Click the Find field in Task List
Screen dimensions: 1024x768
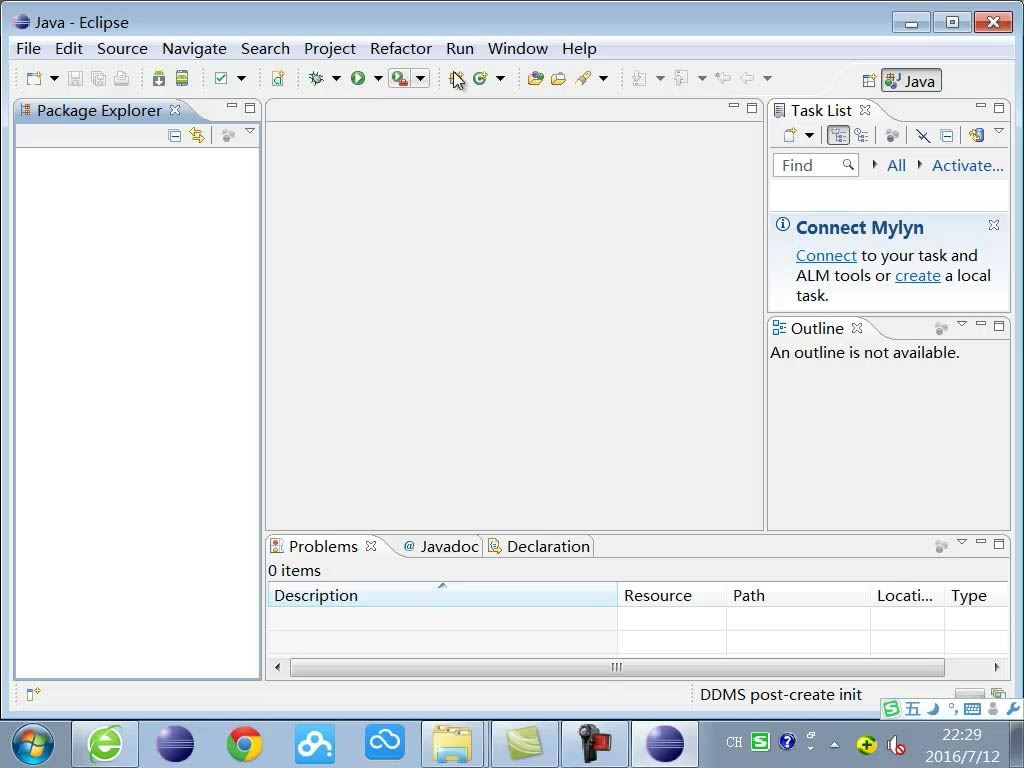(x=808, y=165)
